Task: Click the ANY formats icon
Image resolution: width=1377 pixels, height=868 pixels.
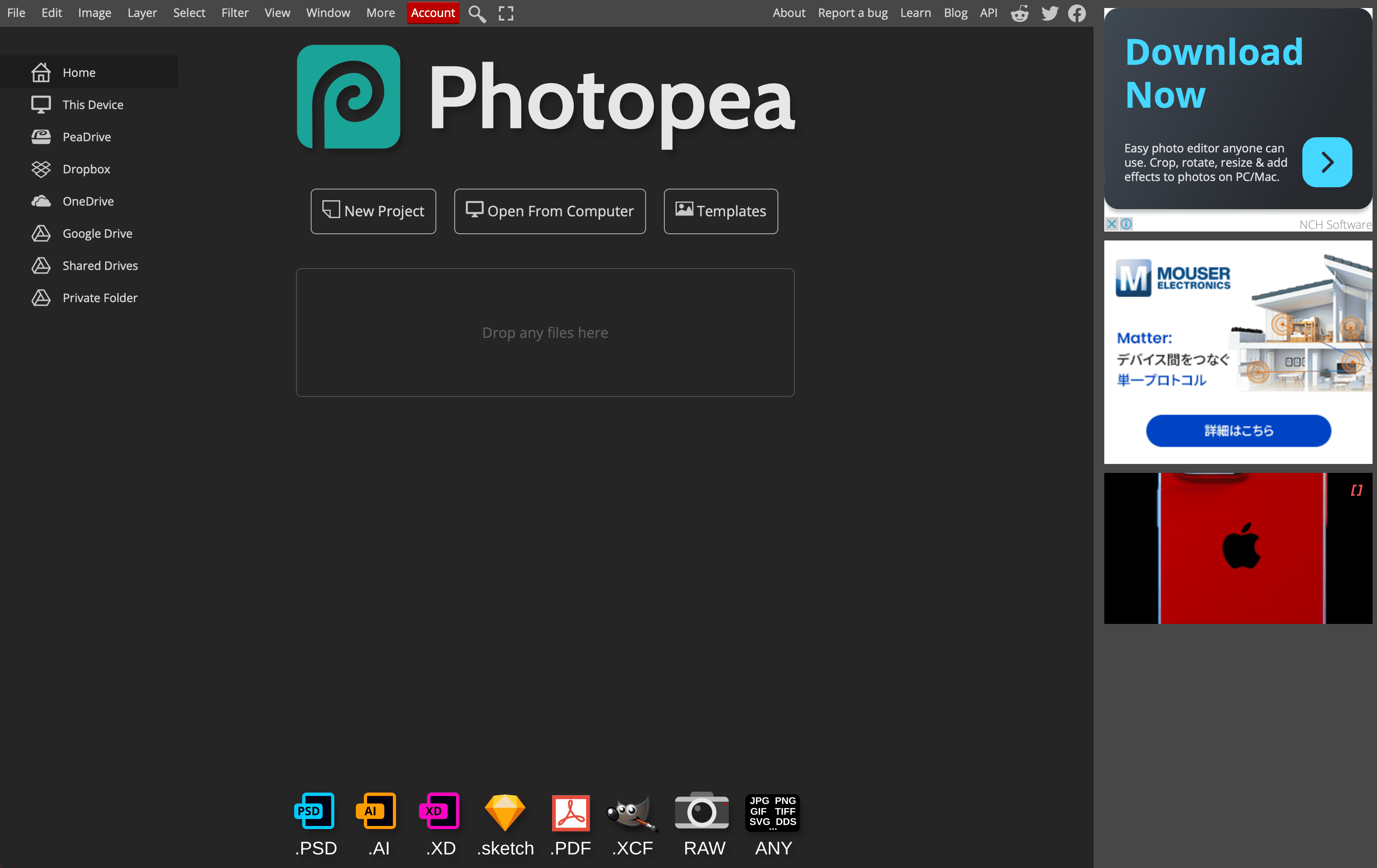Action: (x=773, y=812)
